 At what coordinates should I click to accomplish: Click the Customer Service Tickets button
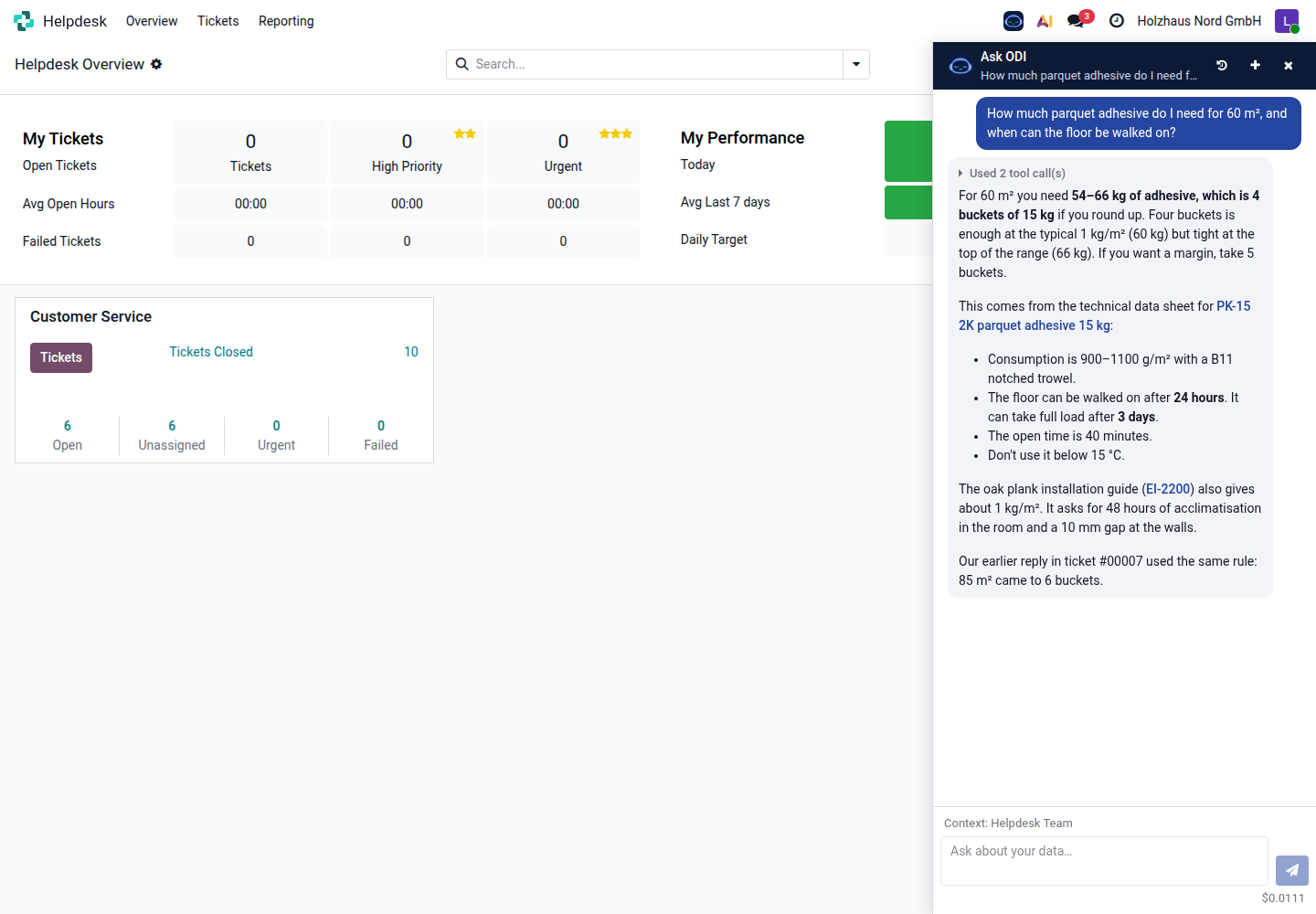tap(61, 357)
